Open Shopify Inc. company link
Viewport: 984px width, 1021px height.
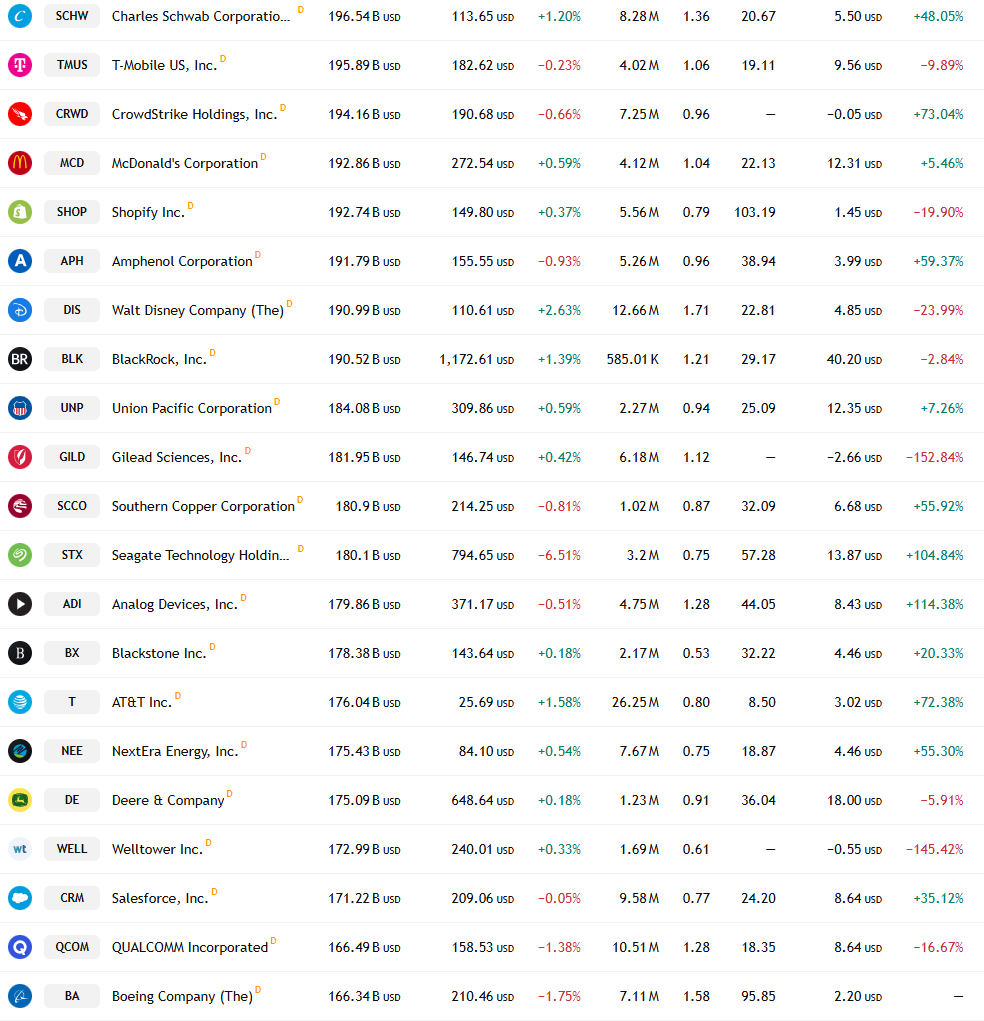148,212
